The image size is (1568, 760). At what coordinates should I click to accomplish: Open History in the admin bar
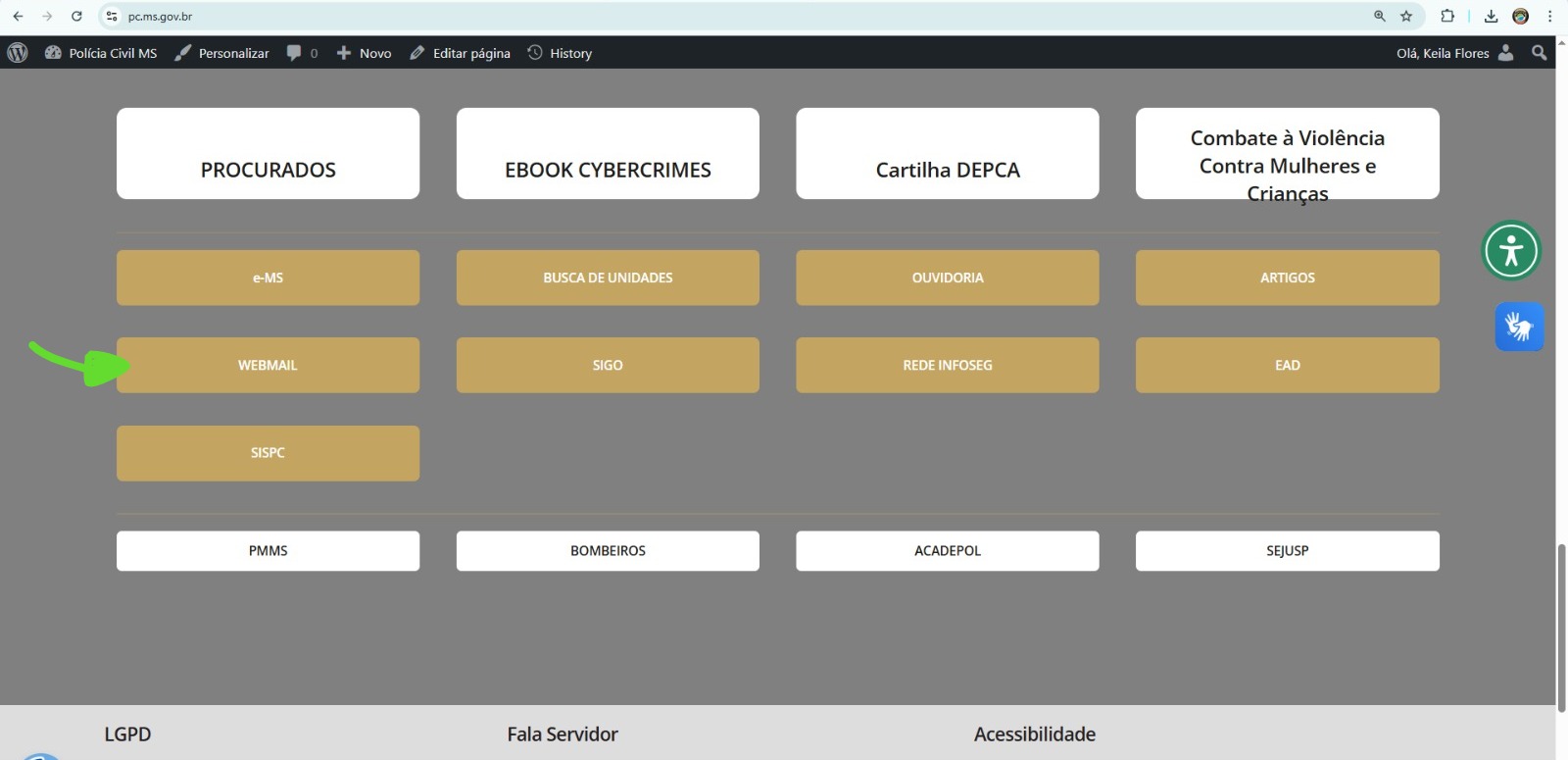(561, 53)
